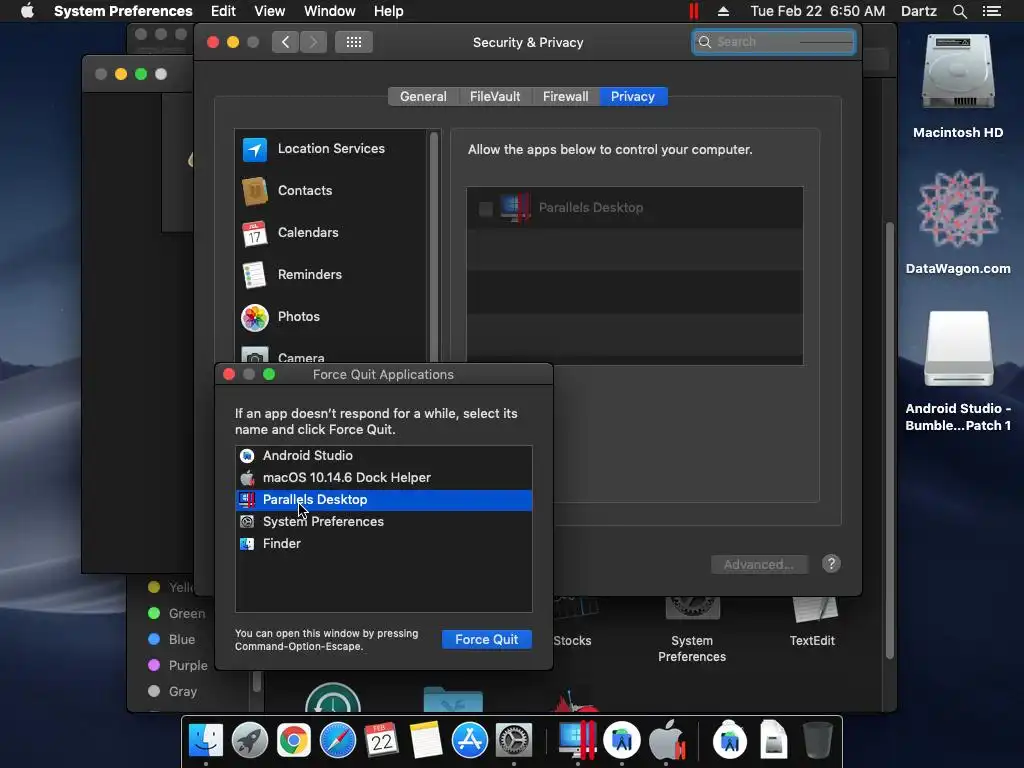Open Calendar showing 22 in the Dock
The width and height of the screenshot is (1024, 768).
tap(381, 740)
